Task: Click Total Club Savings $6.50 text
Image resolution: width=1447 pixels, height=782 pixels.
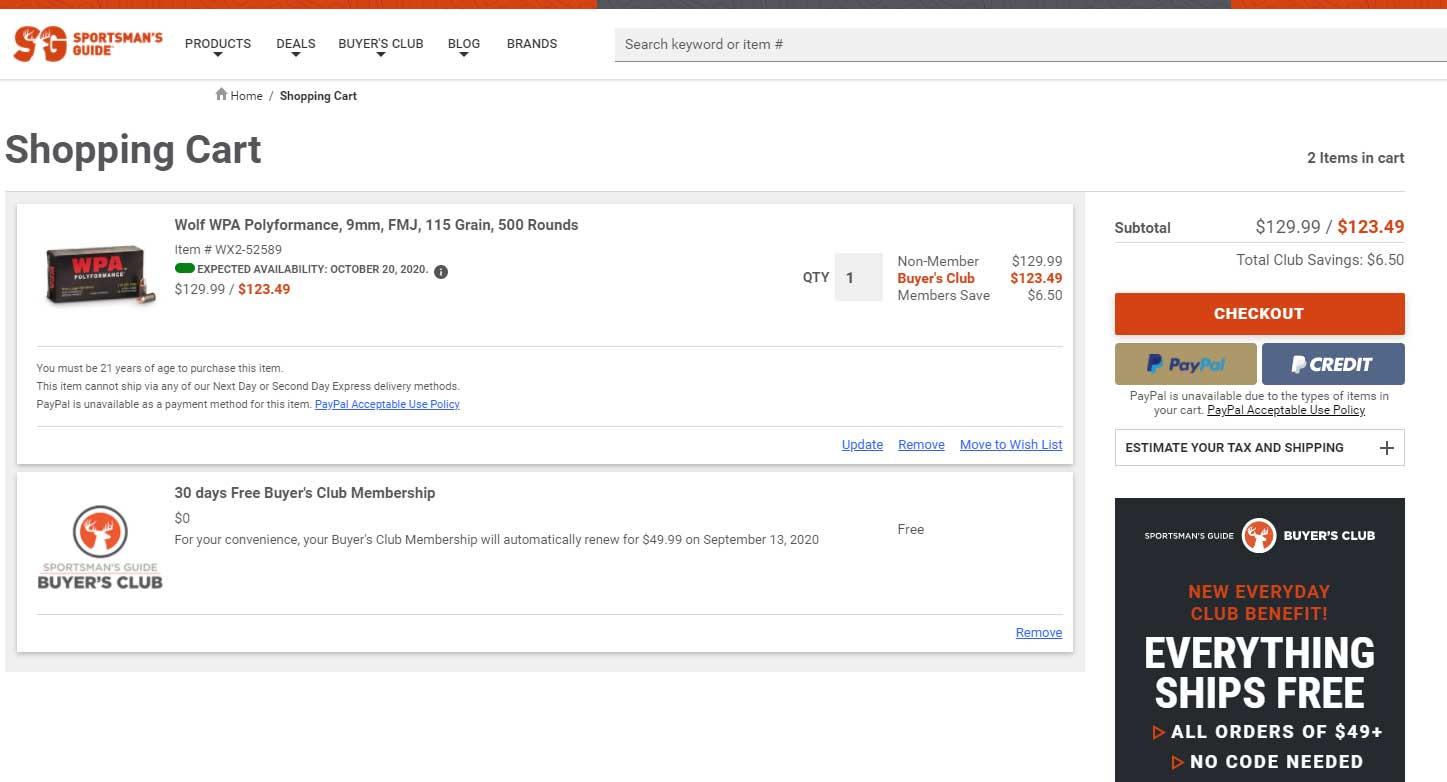Action: click(1320, 260)
